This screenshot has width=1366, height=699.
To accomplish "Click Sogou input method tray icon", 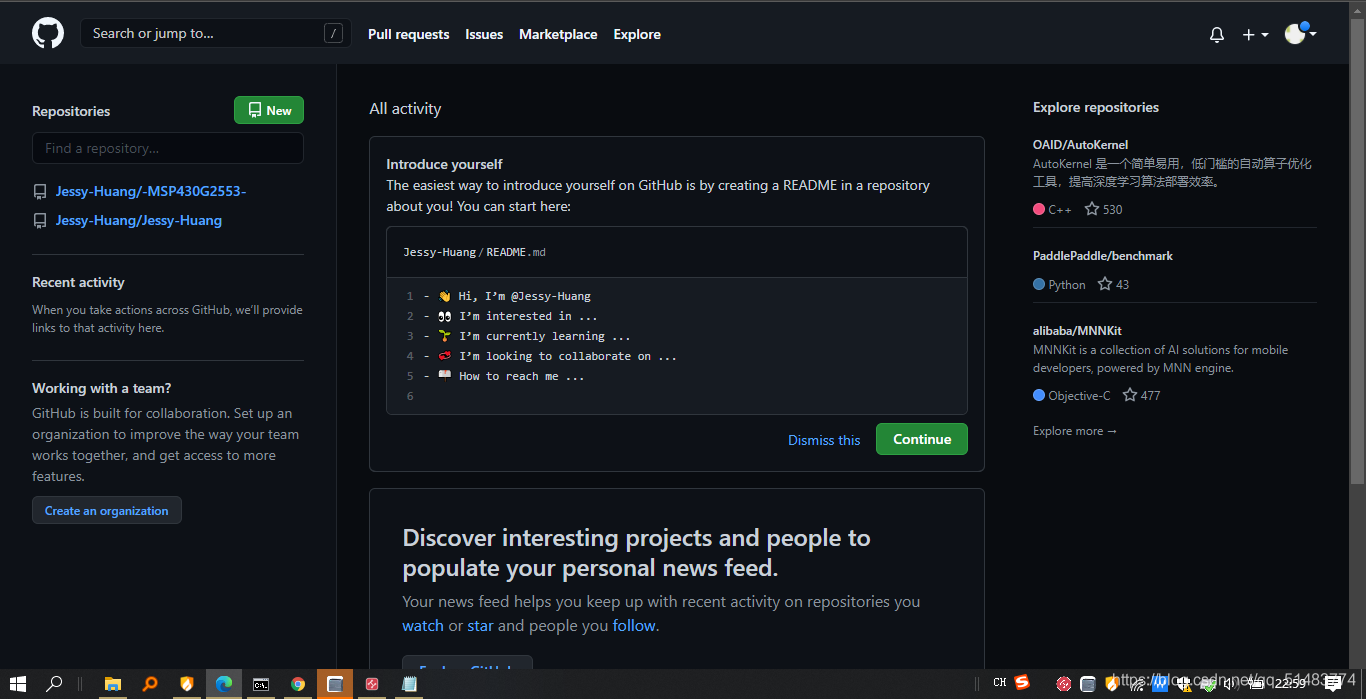I will (1022, 683).
